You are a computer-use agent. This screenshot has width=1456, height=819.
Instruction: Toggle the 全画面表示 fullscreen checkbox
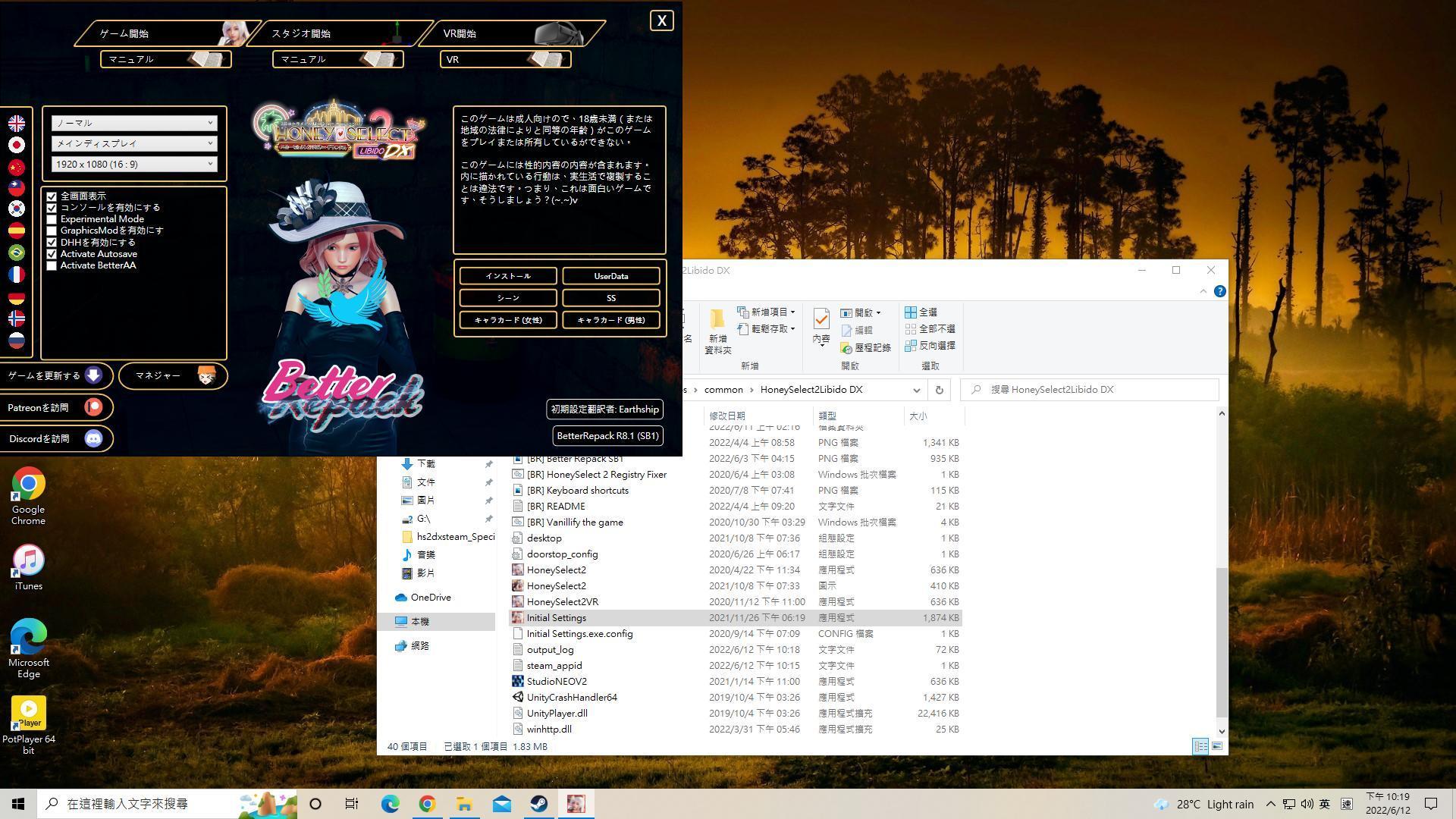(52, 196)
